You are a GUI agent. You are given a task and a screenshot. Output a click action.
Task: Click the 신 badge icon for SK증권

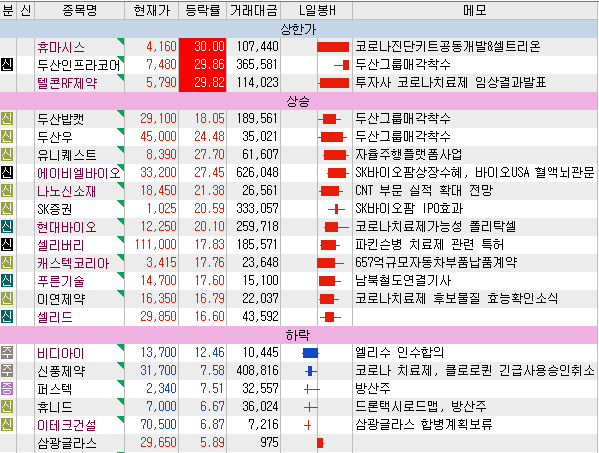tap(7, 209)
